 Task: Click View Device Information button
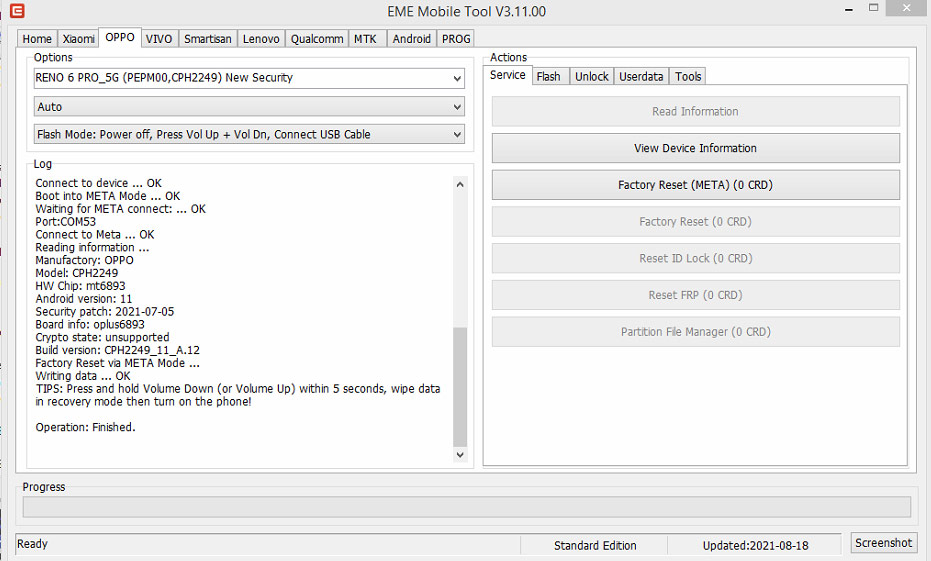click(x=695, y=148)
